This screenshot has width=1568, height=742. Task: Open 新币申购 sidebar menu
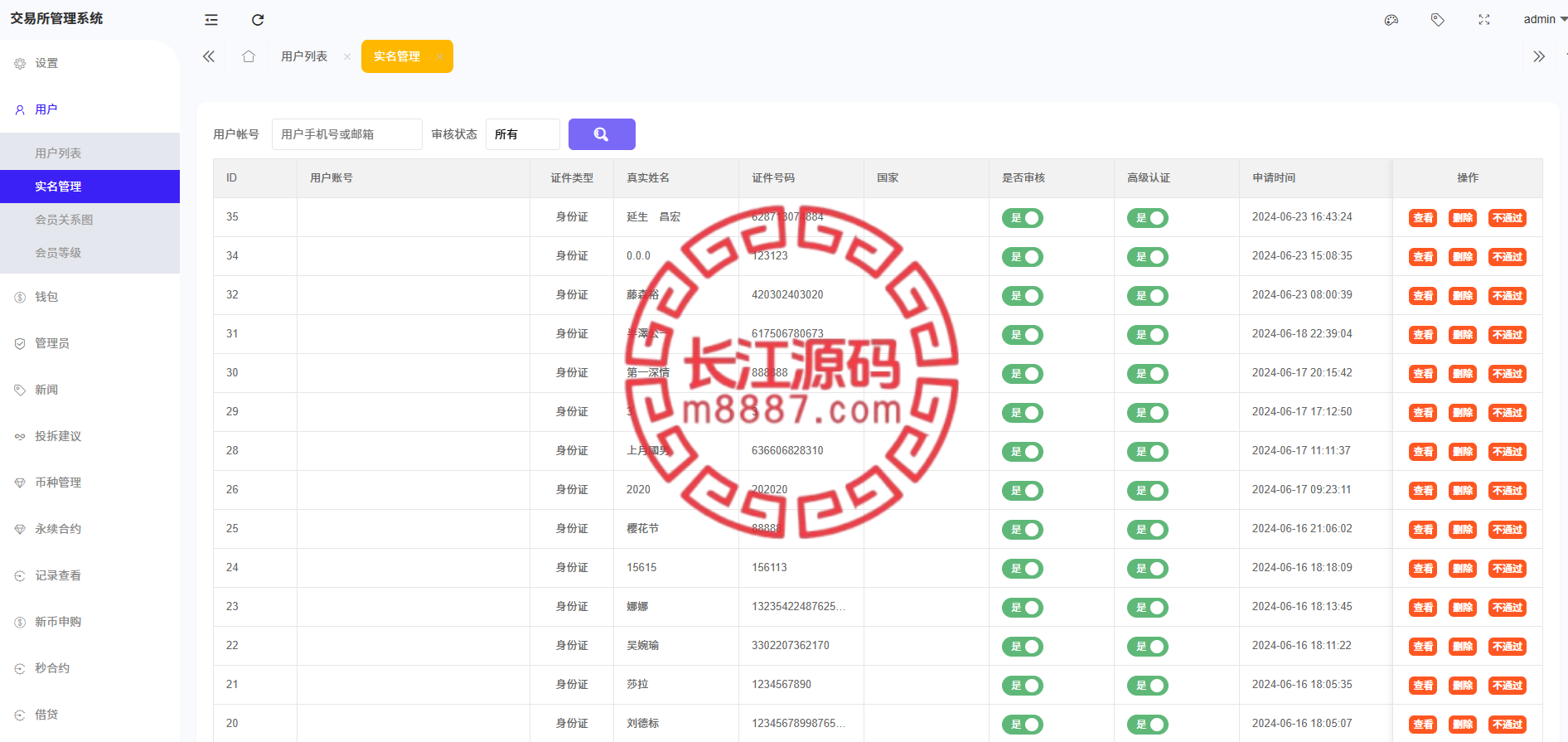(90, 622)
